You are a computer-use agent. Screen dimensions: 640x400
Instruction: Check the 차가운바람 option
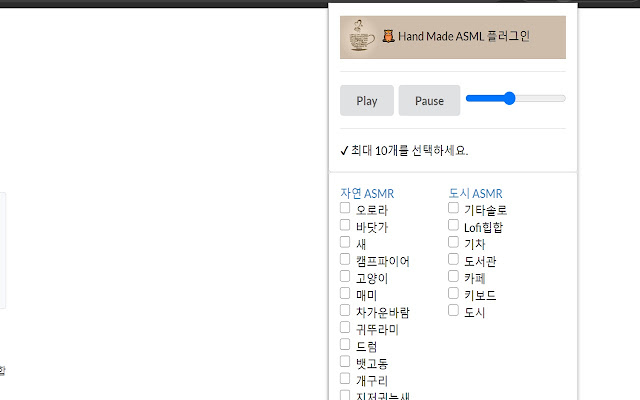345,310
